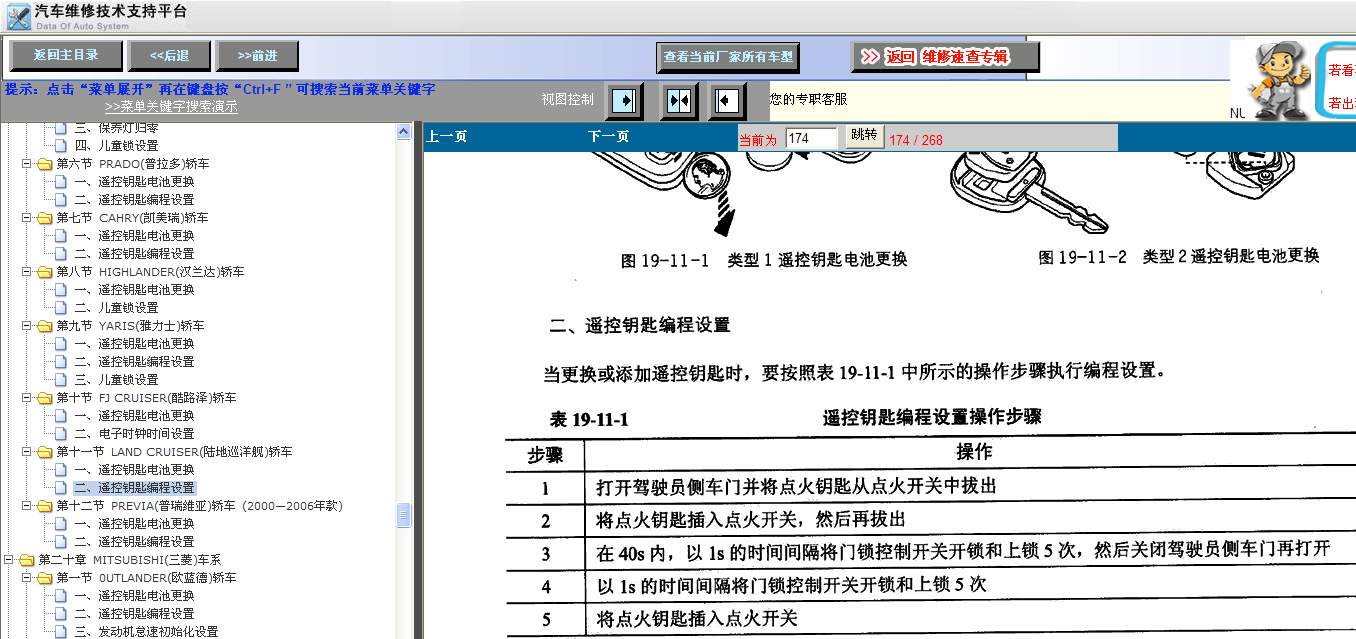Click the menu tree scrollbar thumb
1356x639 pixels.
click(404, 514)
